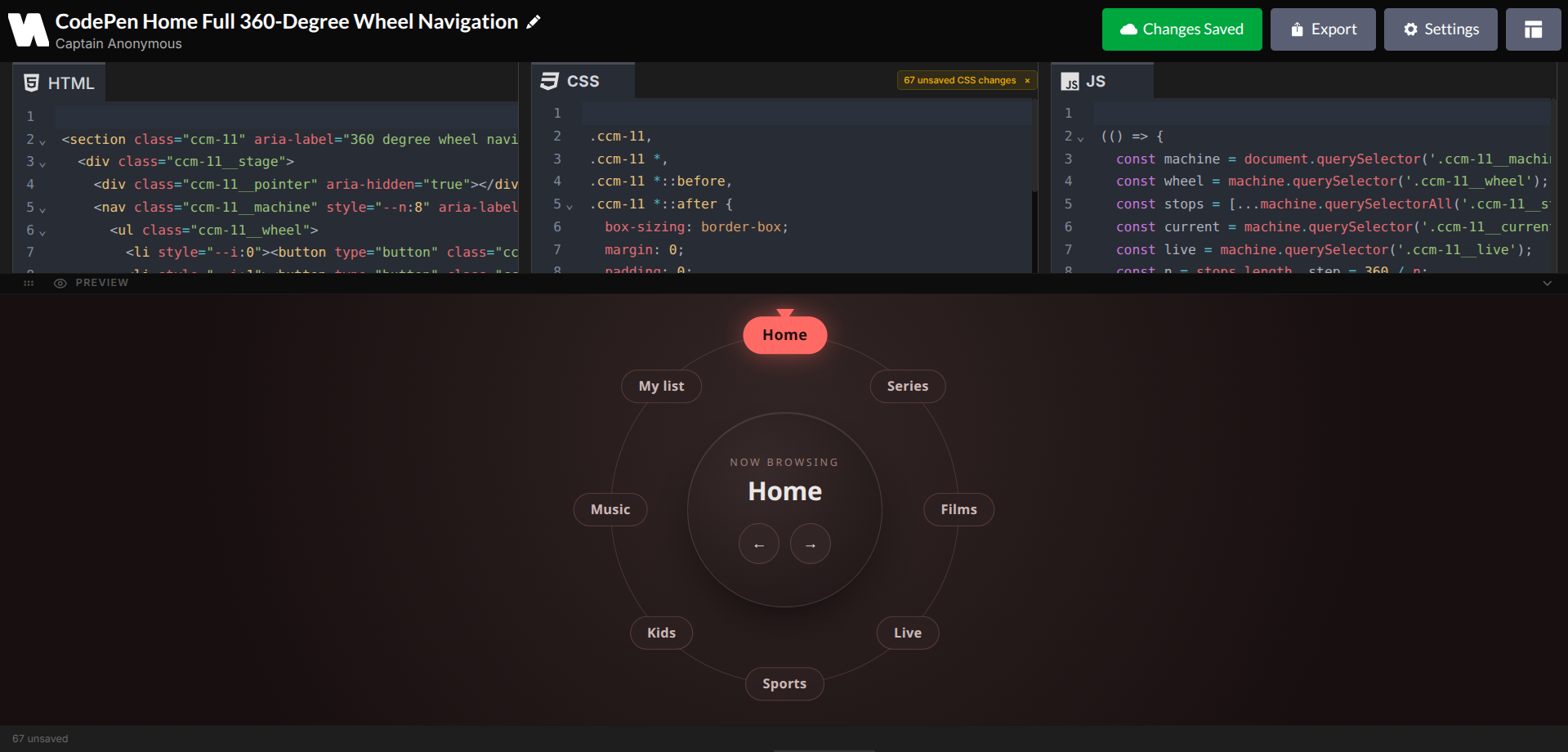Click the preview drag handle dots icon

(x=29, y=283)
